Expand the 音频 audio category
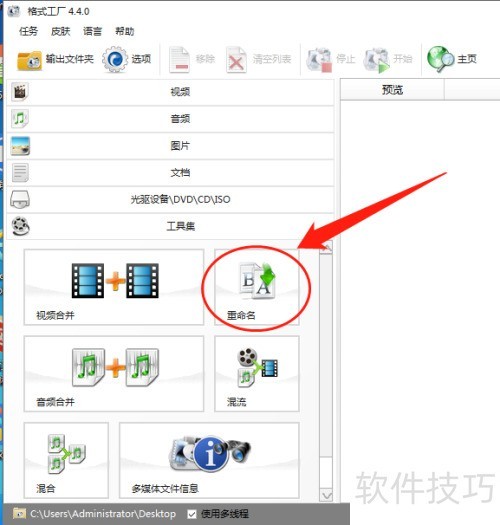This screenshot has width=500, height=525. click(170, 119)
